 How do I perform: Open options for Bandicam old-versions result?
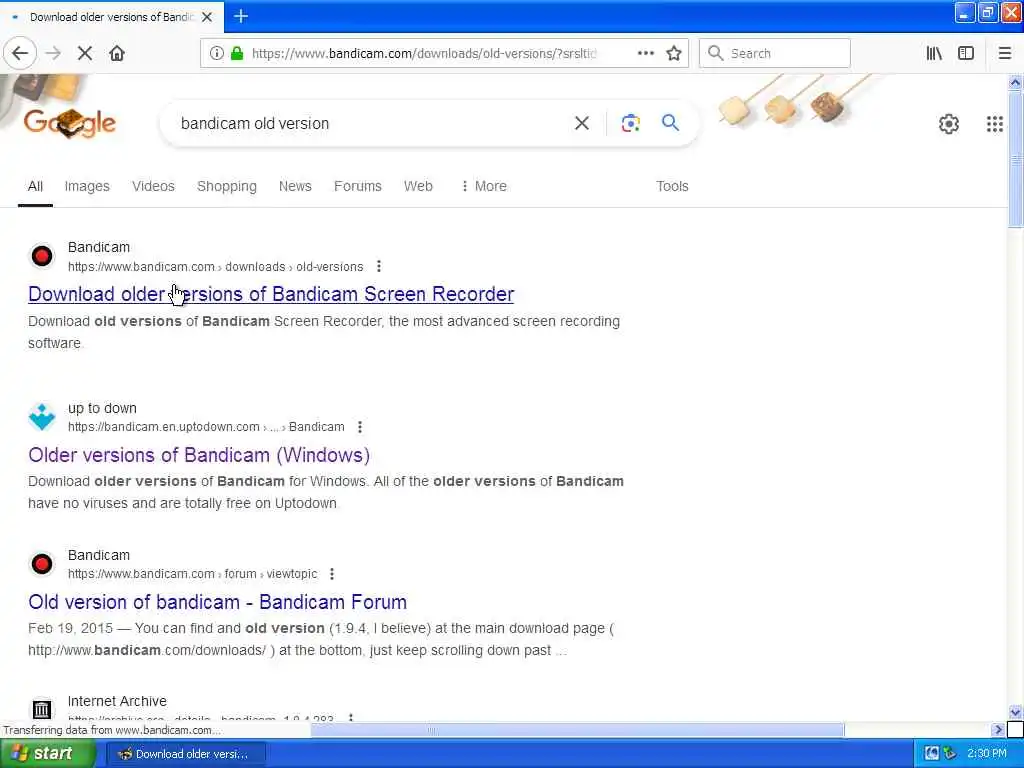point(379,266)
